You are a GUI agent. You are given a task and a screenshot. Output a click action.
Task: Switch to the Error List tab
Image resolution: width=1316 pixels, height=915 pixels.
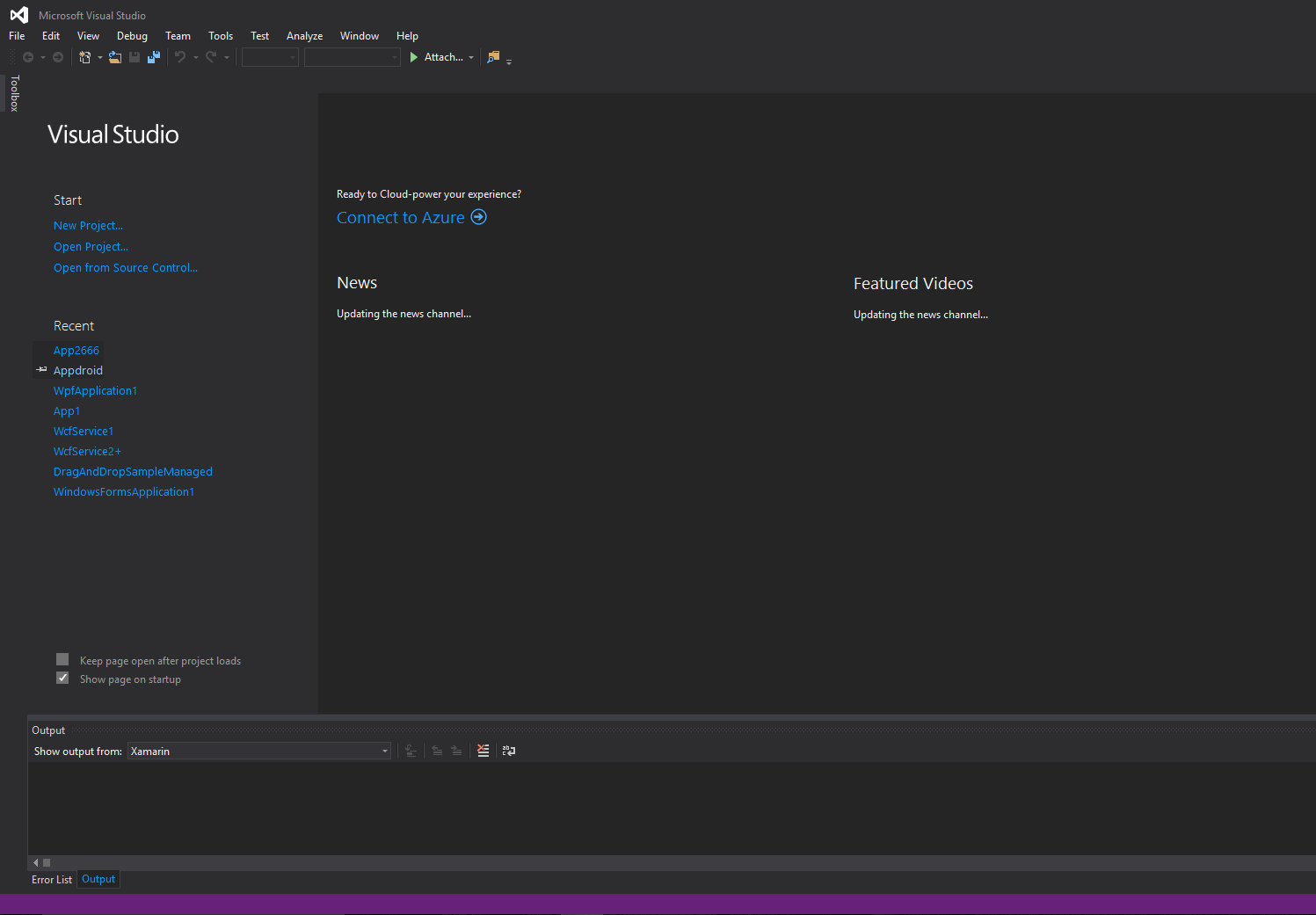51,879
